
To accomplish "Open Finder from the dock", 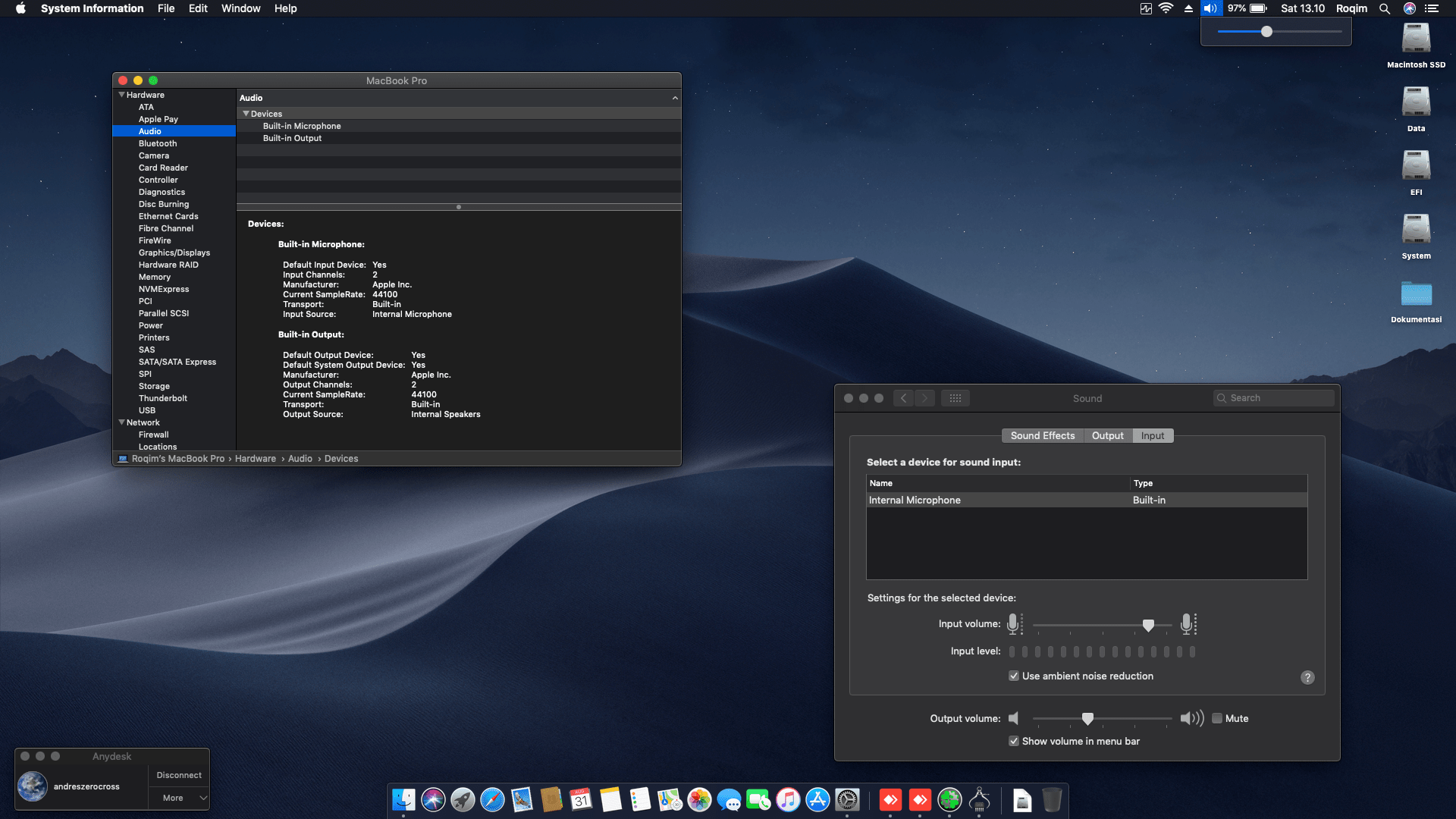I will (x=403, y=799).
